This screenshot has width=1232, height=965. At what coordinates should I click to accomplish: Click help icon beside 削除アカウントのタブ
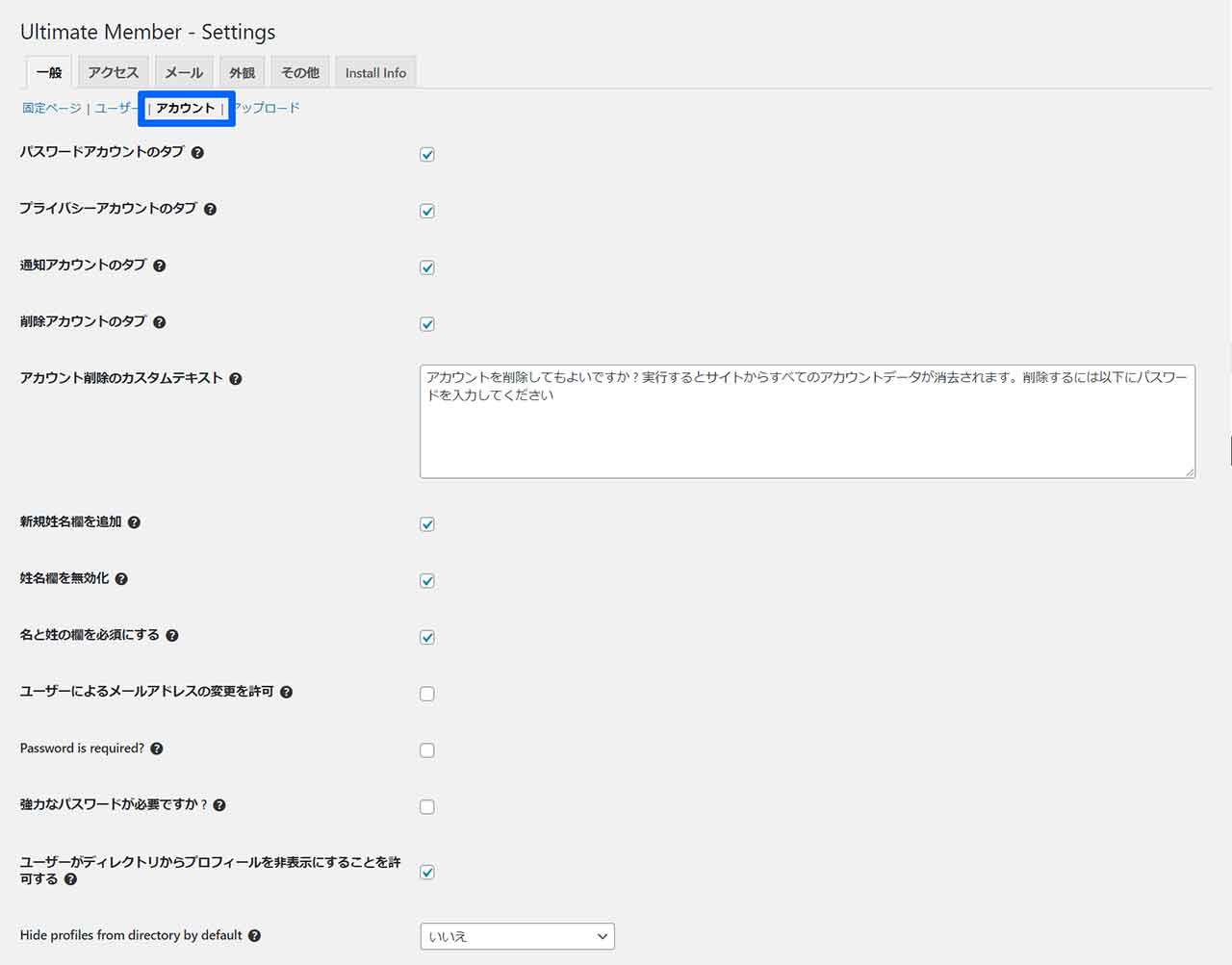tap(160, 322)
